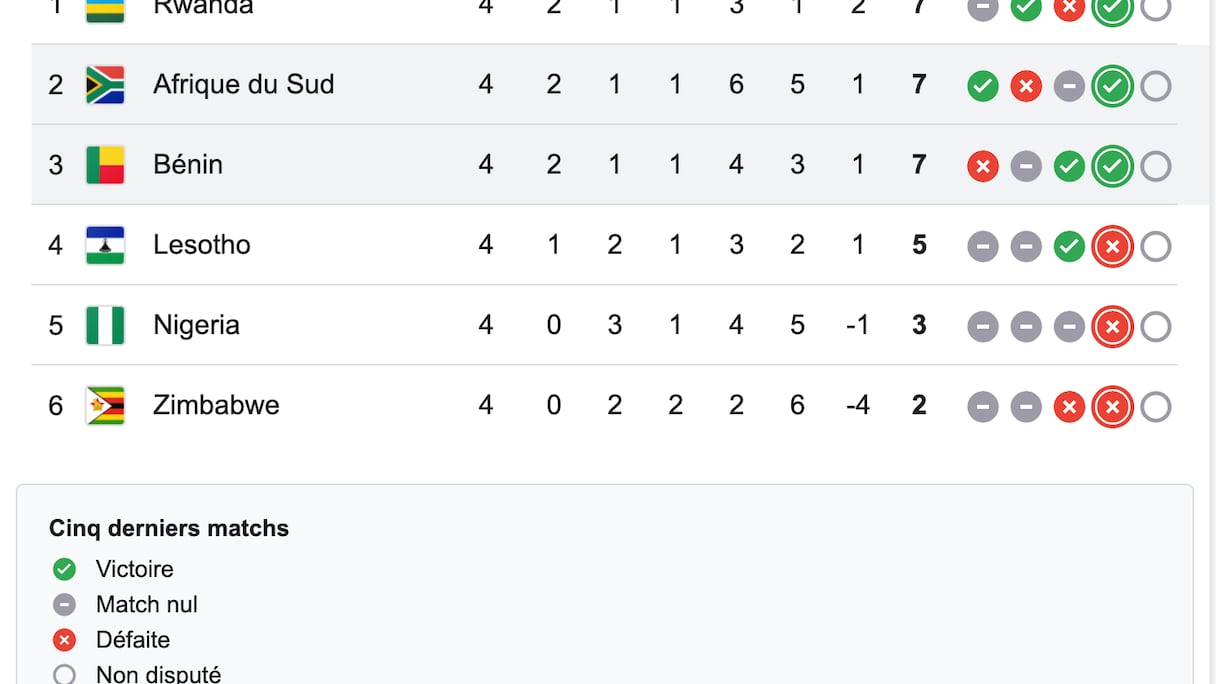This screenshot has width=1216, height=684.
Task: Click the green Victoire legend icon
Action: point(64,569)
